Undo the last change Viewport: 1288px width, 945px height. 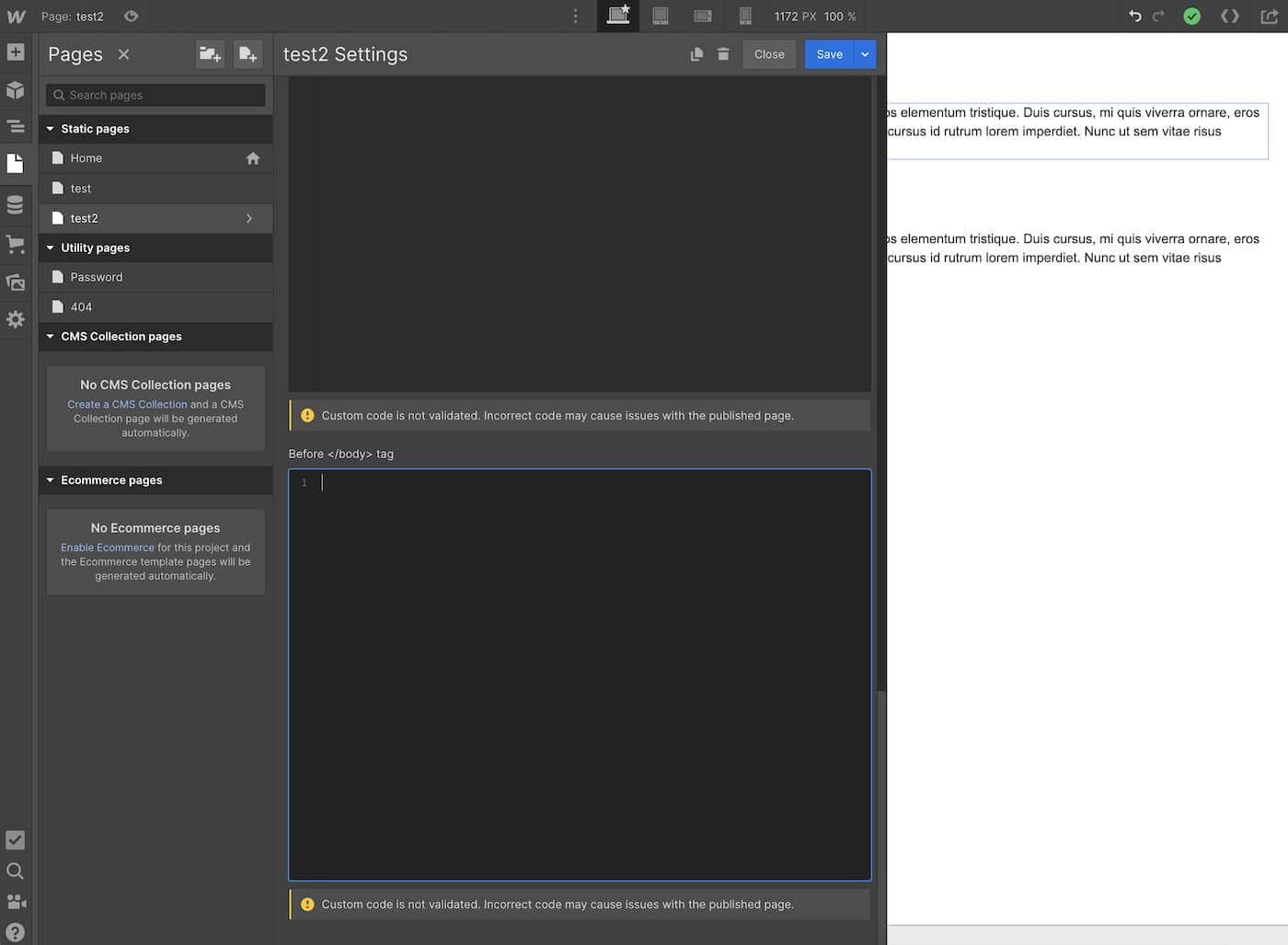pyautogui.click(x=1134, y=17)
